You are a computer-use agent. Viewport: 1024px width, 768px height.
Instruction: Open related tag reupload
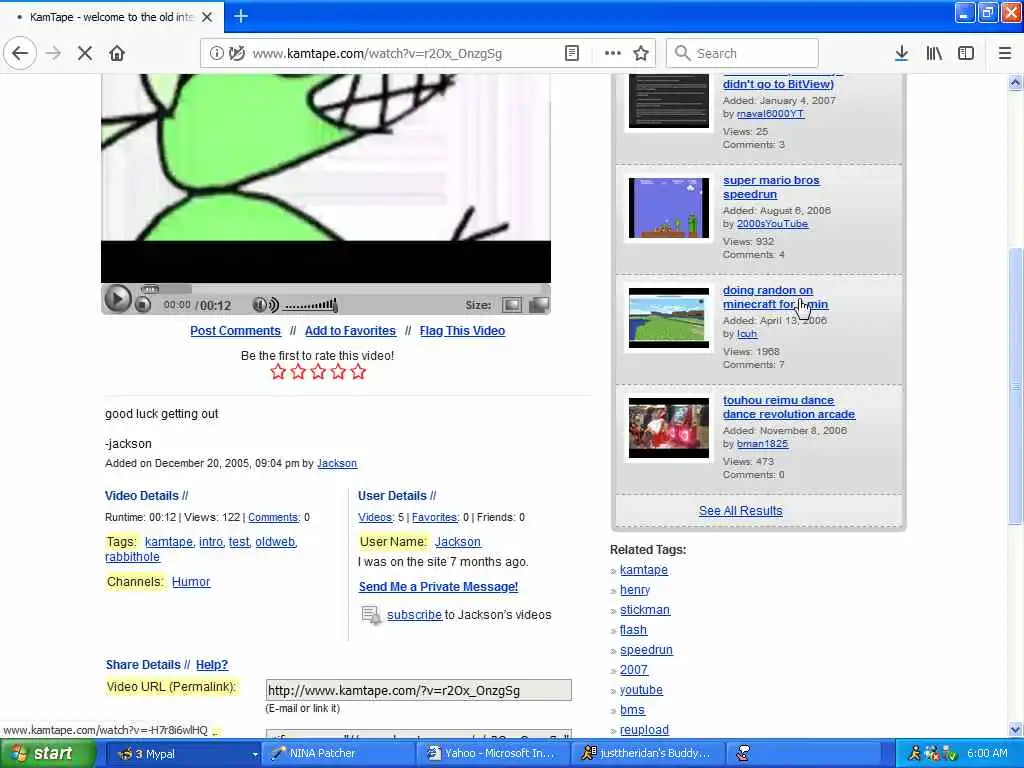tap(644, 730)
